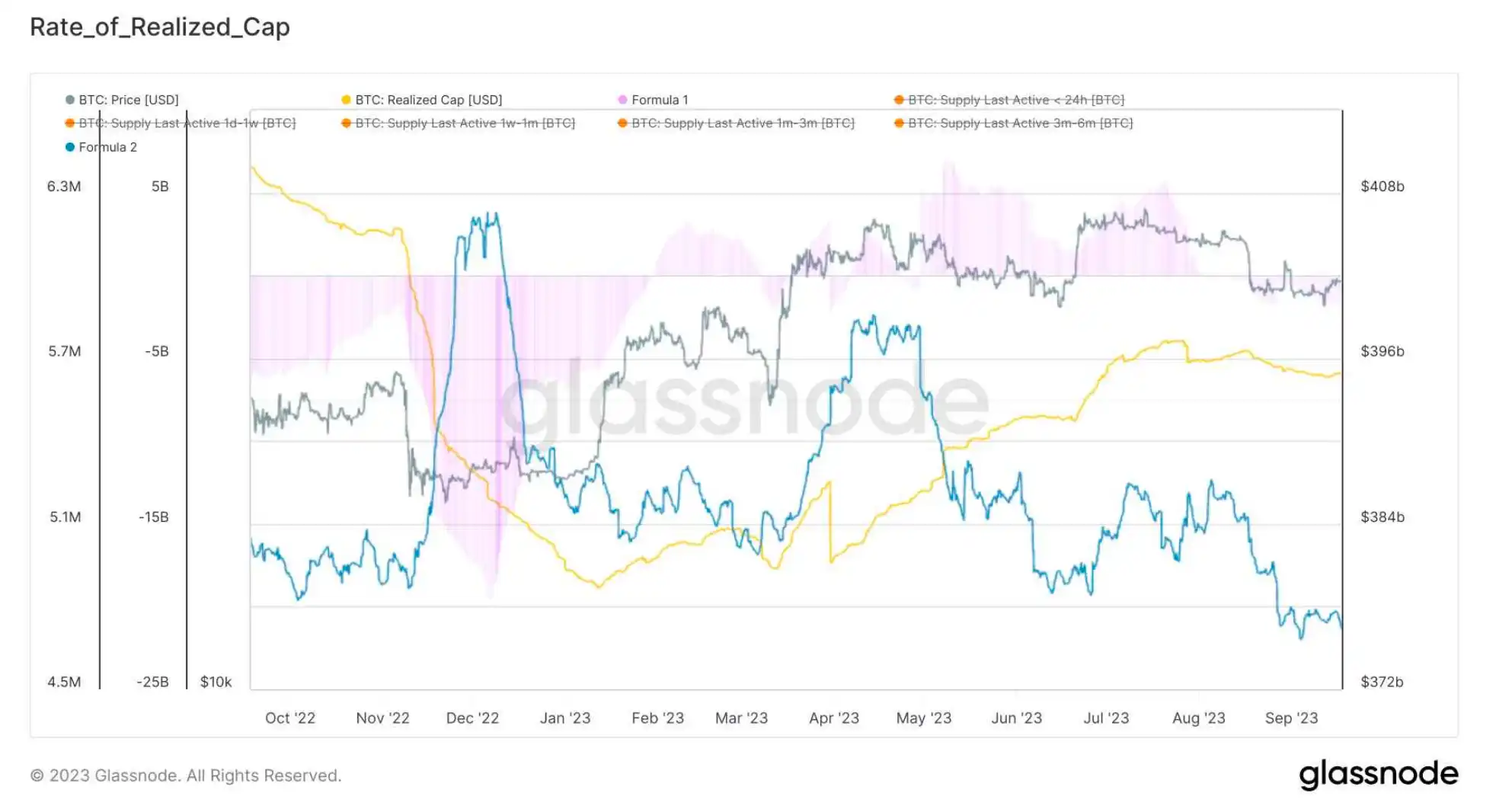Click the orange dot for Supply 3m-6m
Image resolution: width=1496 pixels, height=812 pixels.
point(899,123)
